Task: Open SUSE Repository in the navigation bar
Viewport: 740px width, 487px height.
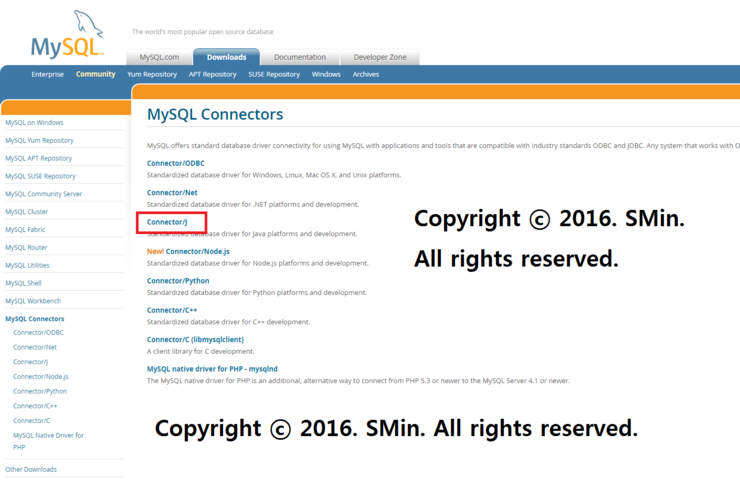Action: (x=274, y=75)
